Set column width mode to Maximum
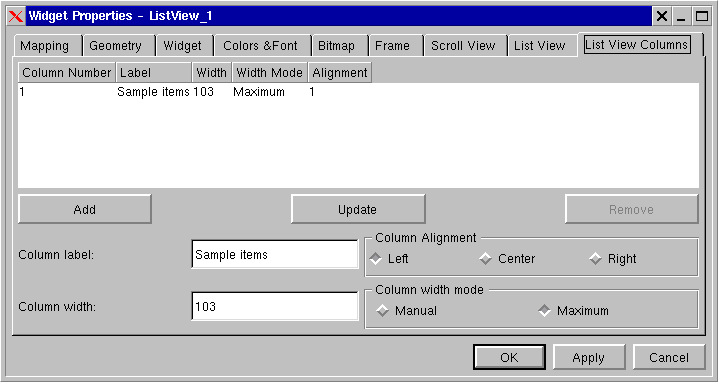 point(573,311)
